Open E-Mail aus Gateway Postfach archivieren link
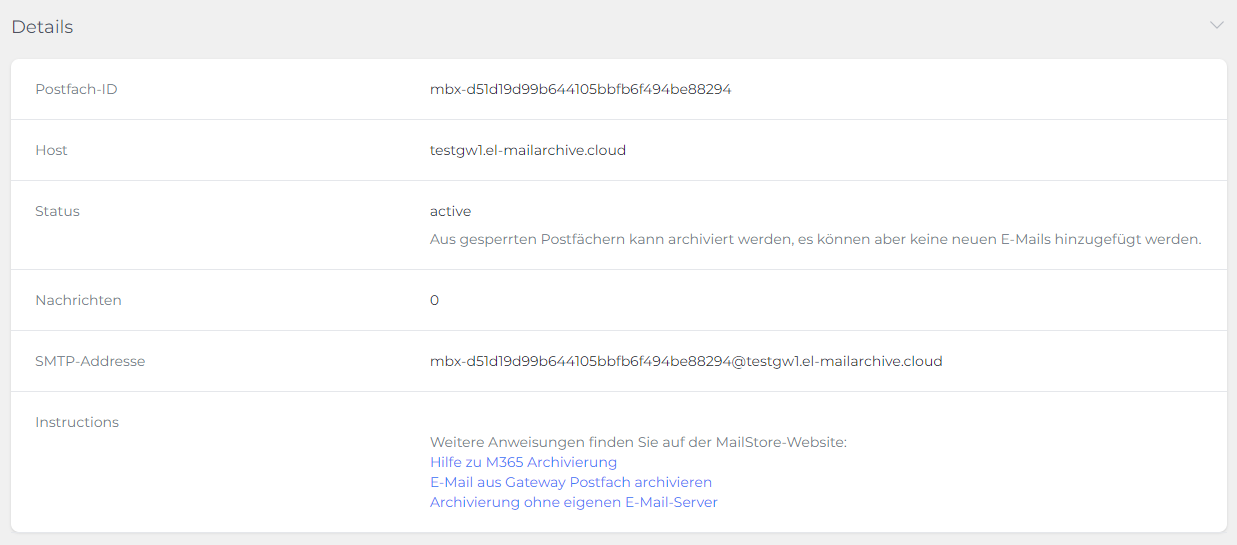This screenshot has width=1237, height=545. tap(570, 482)
